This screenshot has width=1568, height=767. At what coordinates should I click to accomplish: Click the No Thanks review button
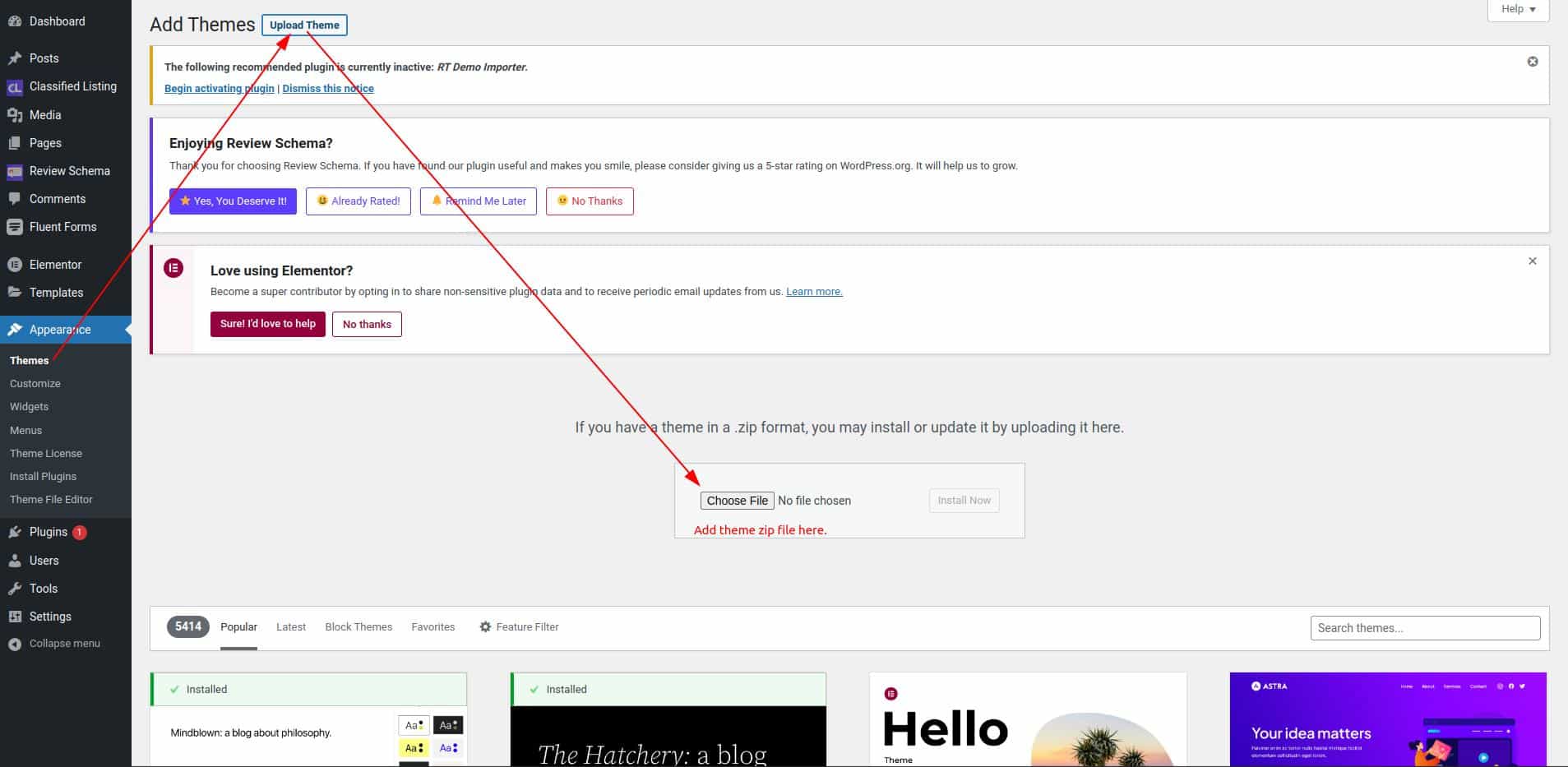590,201
